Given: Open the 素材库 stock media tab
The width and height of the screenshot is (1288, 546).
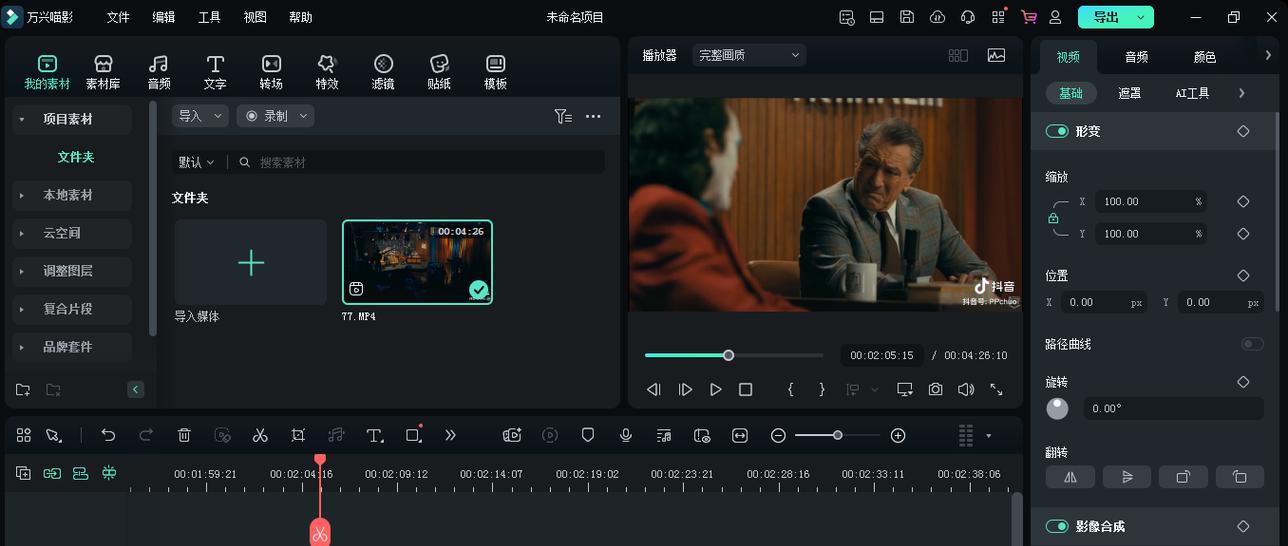Looking at the screenshot, I should point(103,72).
